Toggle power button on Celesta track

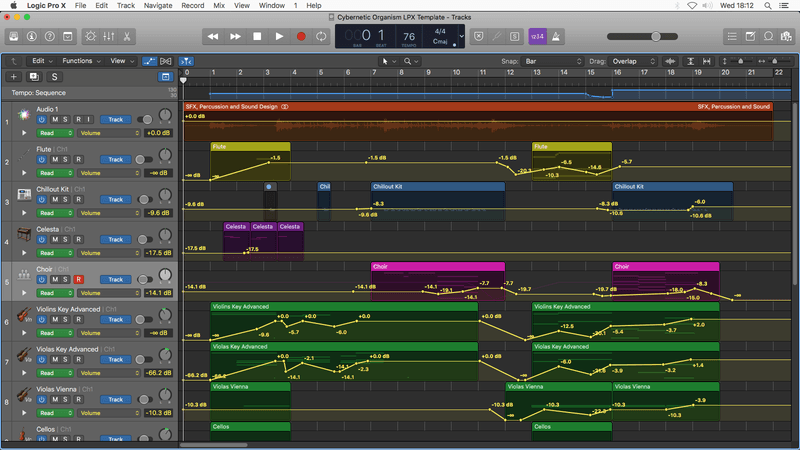pyautogui.click(x=42, y=239)
